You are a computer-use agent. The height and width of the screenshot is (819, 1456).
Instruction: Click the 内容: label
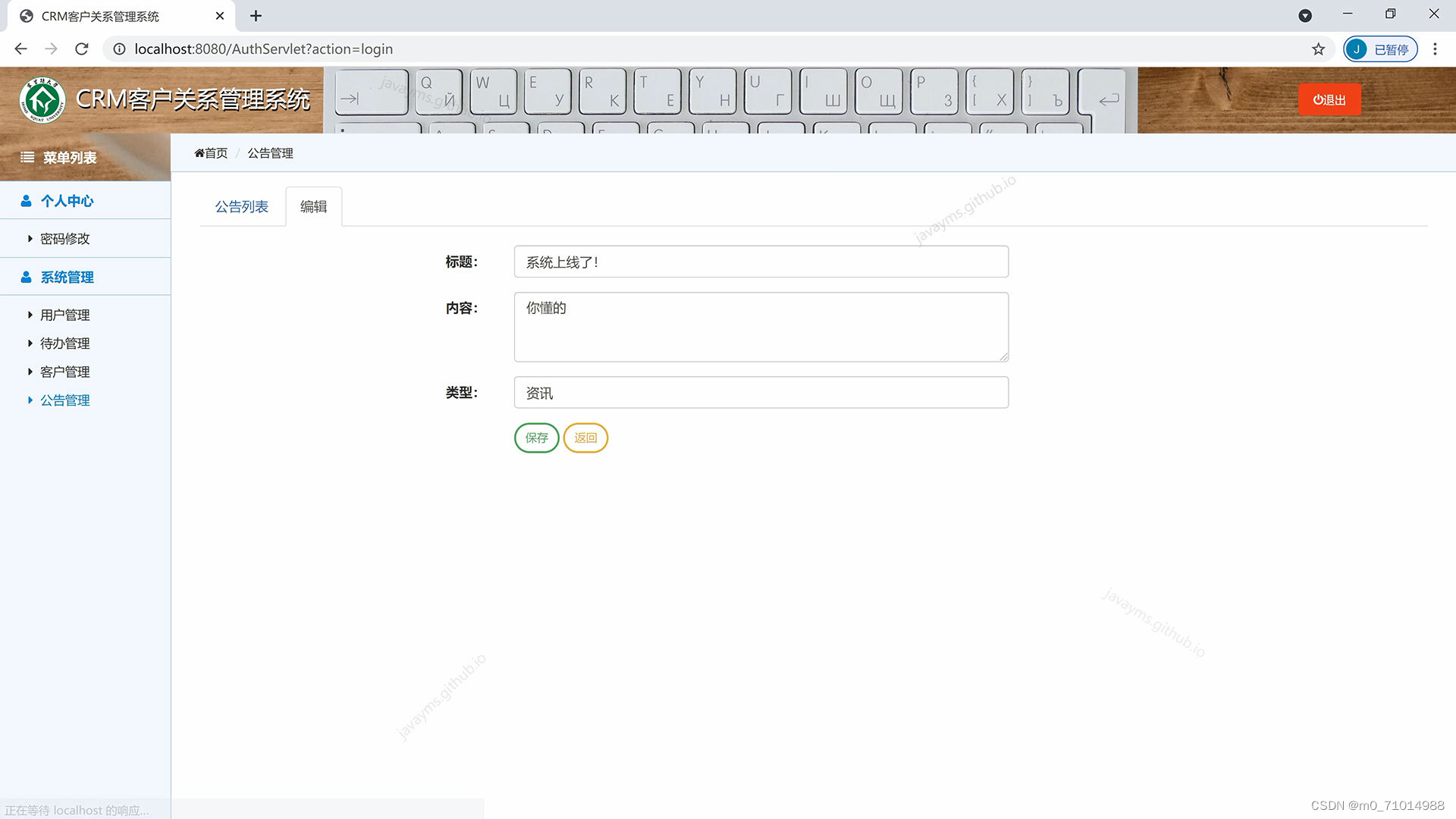pyautogui.click(x=462, y=309)
